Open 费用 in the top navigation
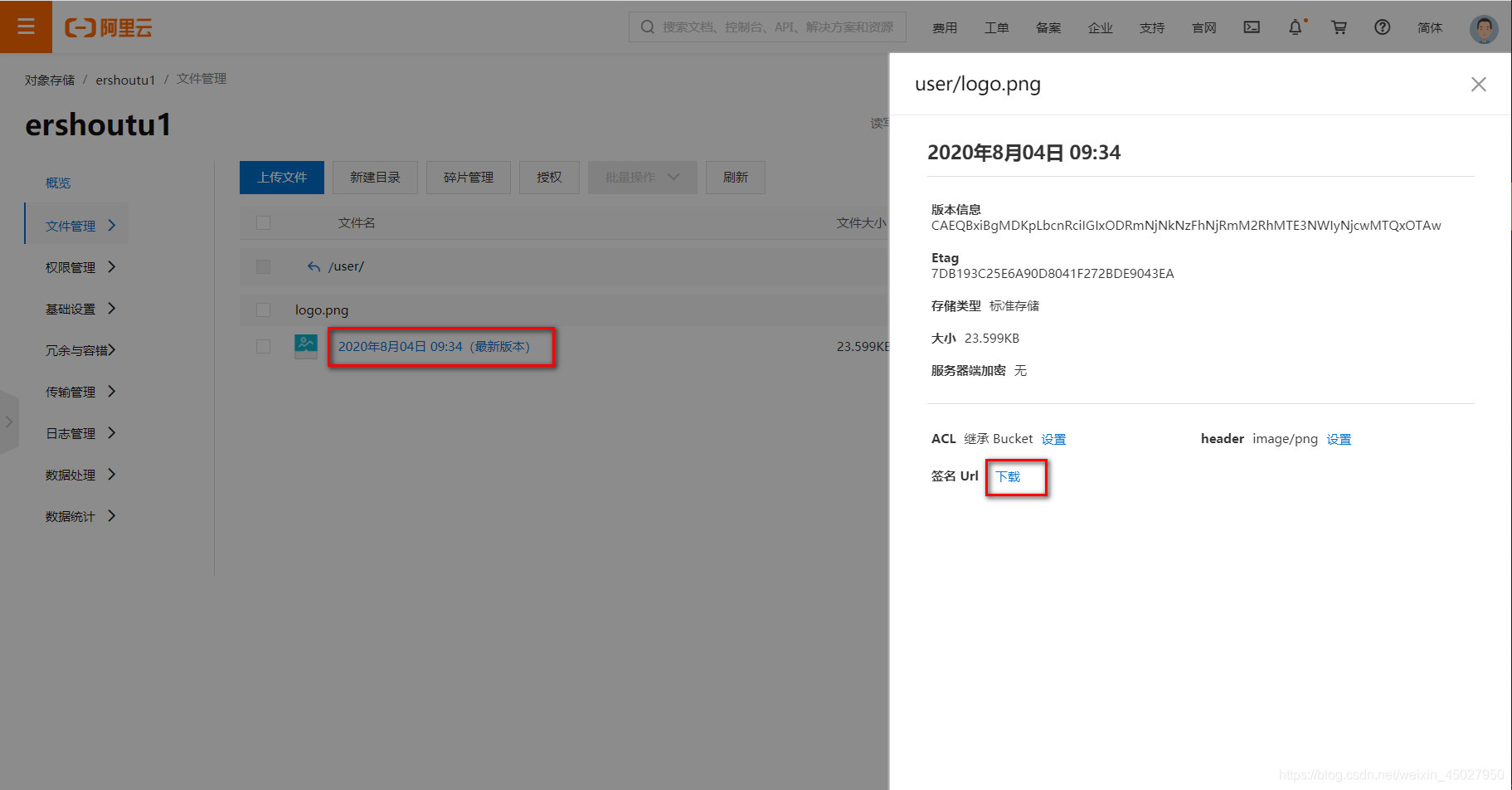This screenshot has width=1512, height=790. [945, 27]
